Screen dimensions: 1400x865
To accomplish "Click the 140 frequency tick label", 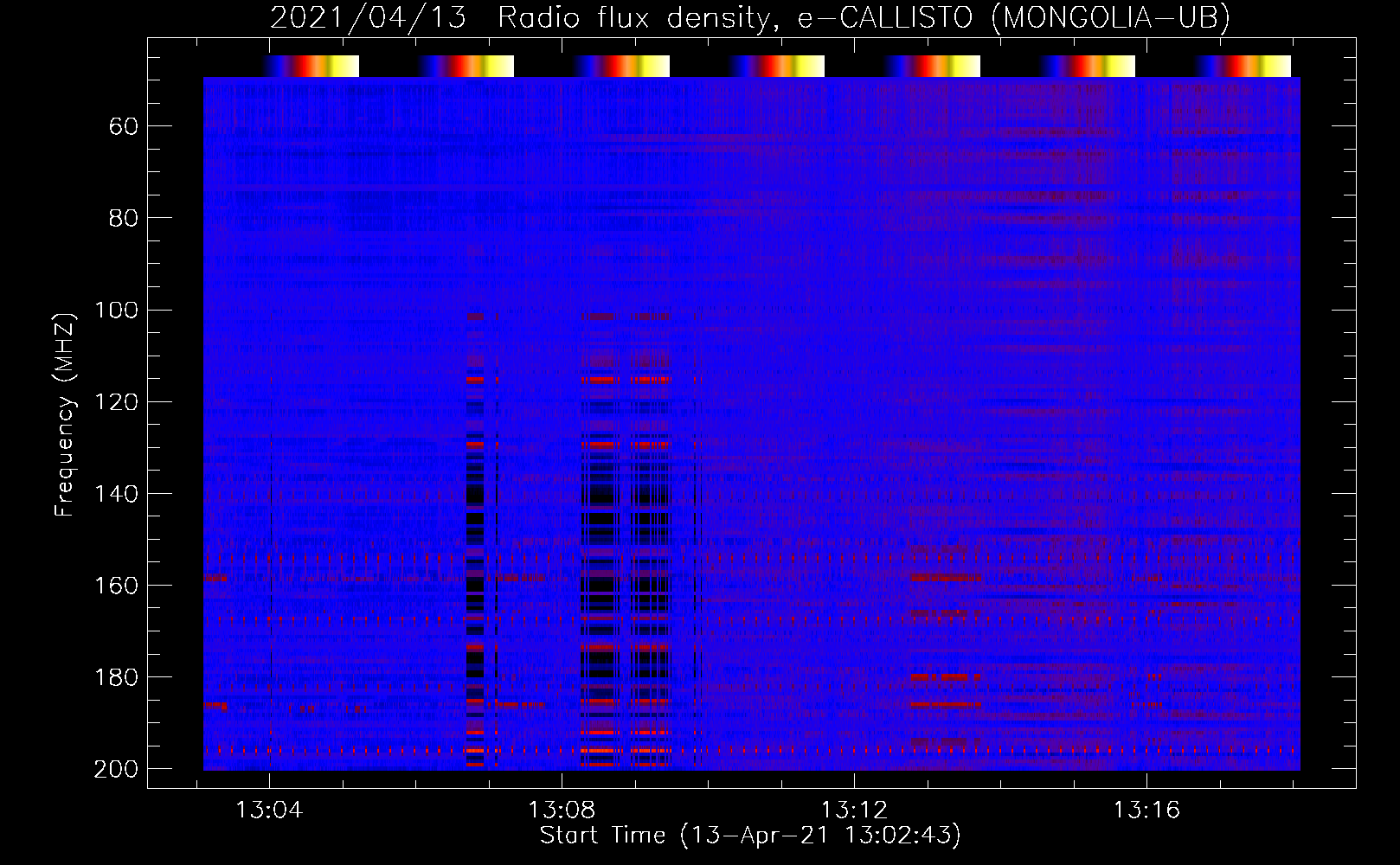I will click(x=117, y=494).
